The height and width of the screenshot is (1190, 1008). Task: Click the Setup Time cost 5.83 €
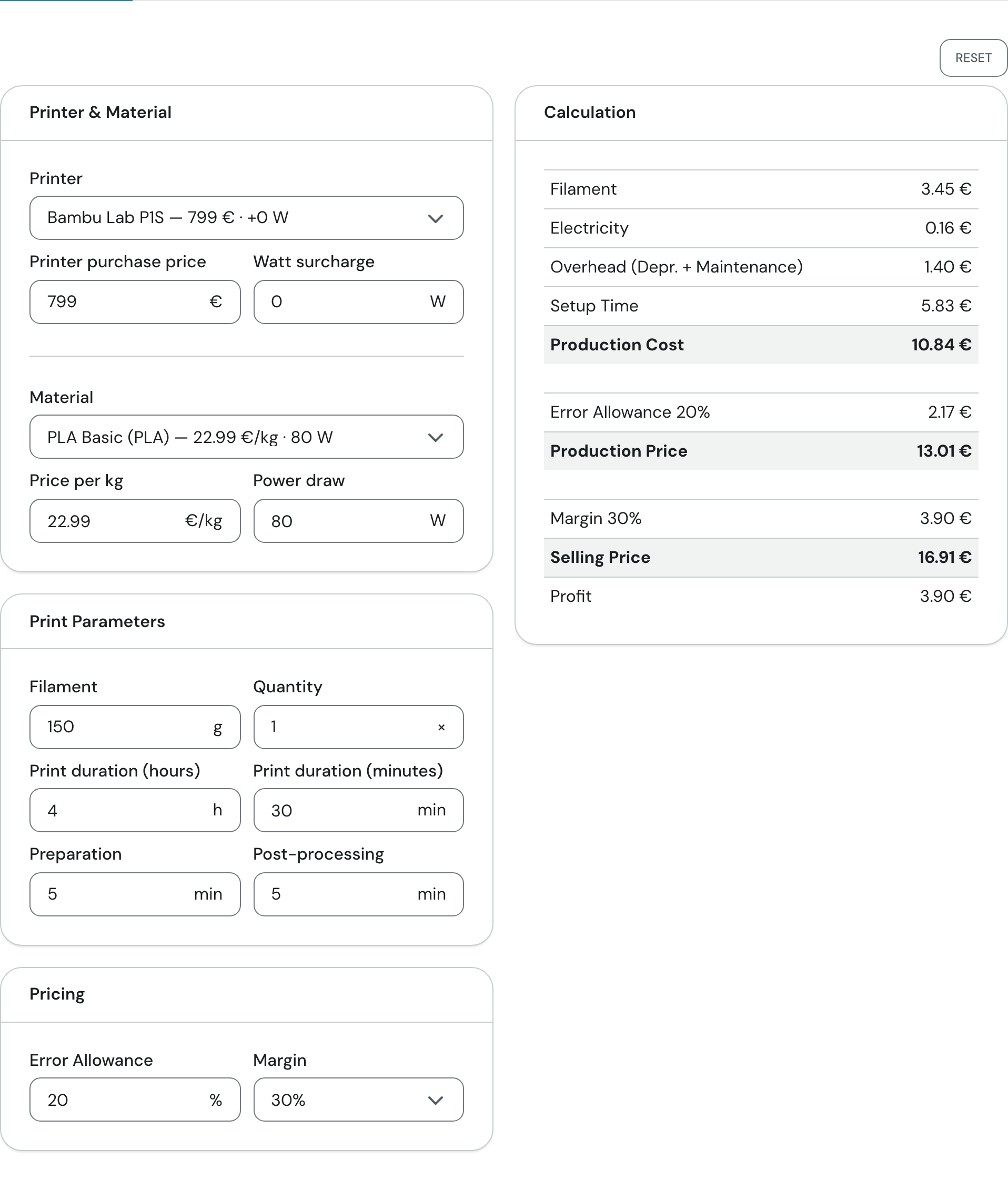(946, 306)
